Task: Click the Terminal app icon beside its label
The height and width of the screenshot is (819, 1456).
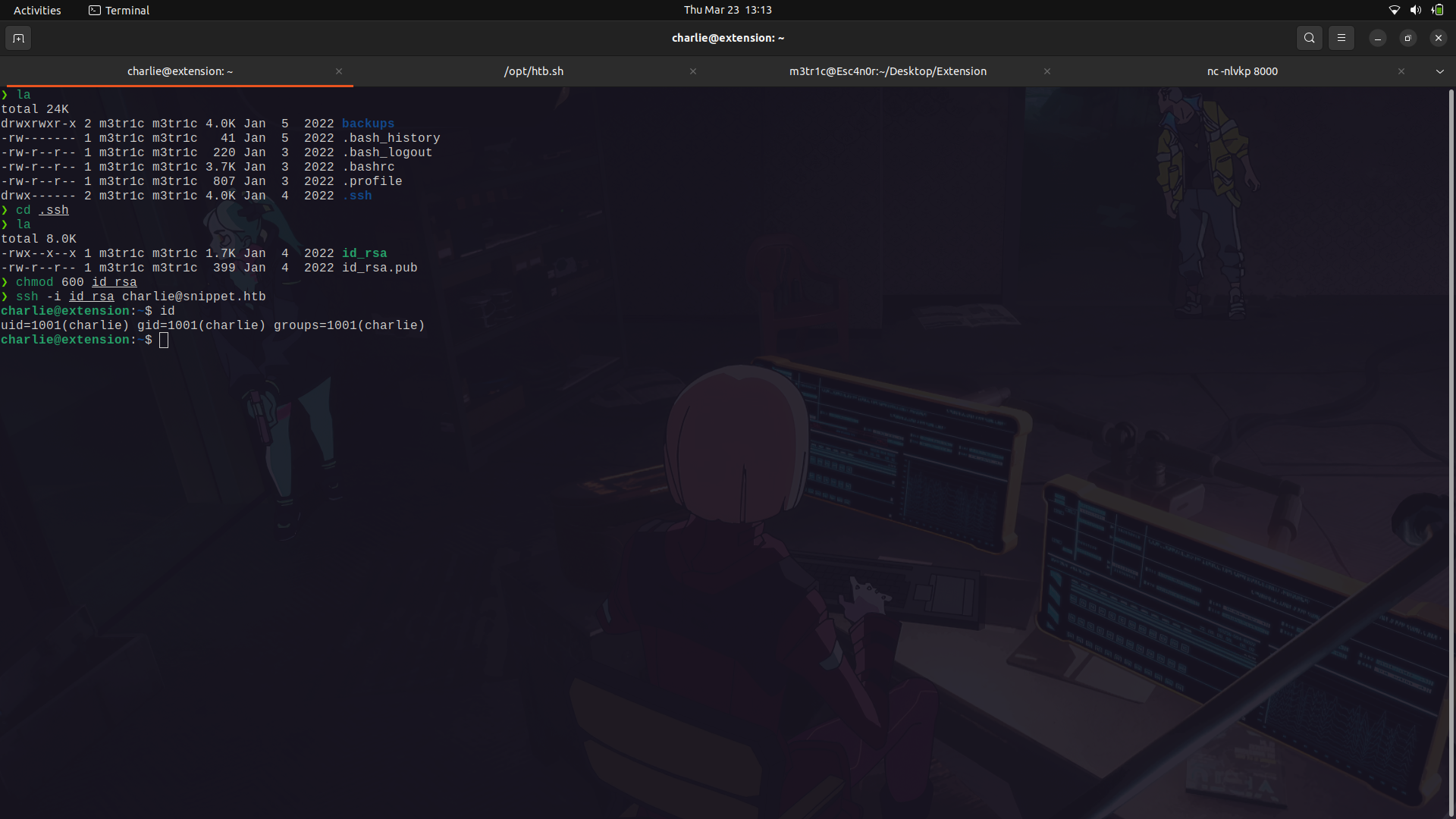Action: pos(94,10)
